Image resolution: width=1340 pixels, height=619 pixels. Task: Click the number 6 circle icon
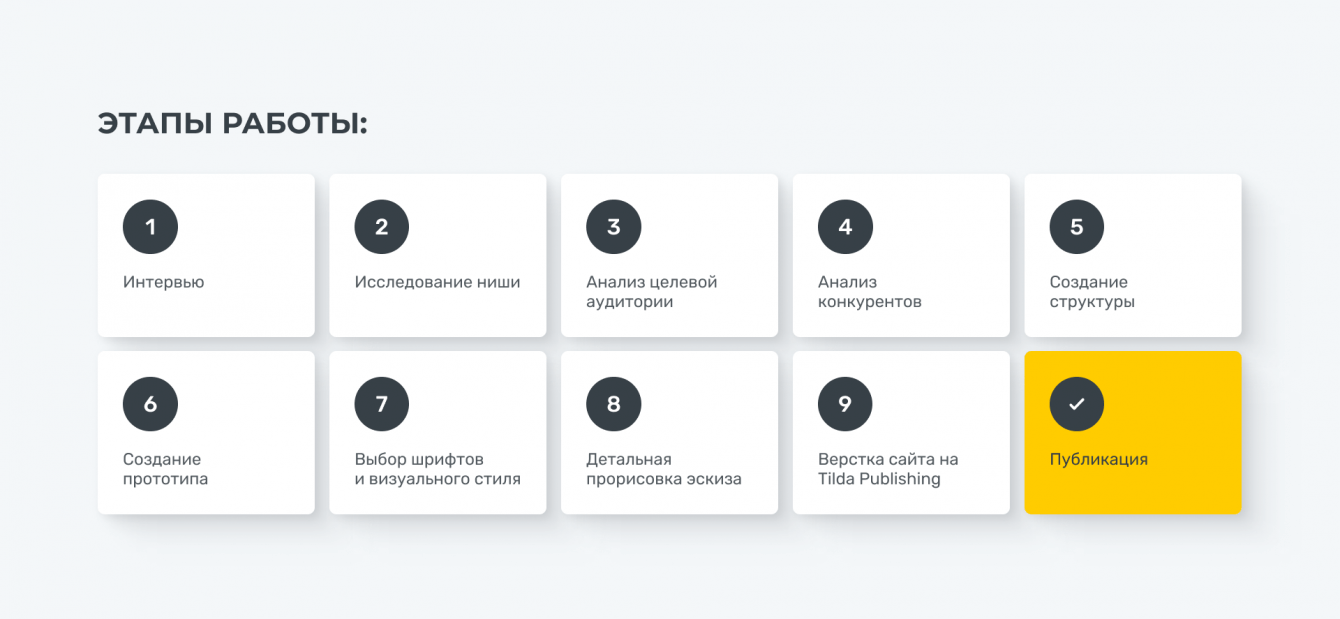(x=150, y=404)
